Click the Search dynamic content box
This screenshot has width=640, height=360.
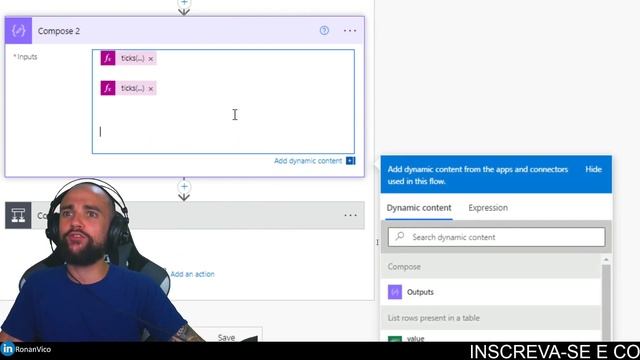[x=496, y=237]
